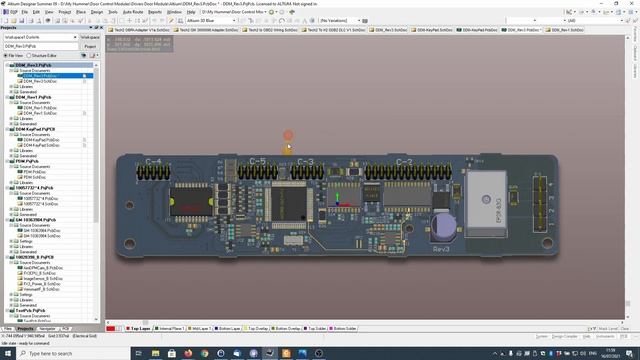The image size is (640, 360).
Task: Select DDM_Rev3.SchDoc in the project tree
Action: pyautogui.click(x=40, y=81)
